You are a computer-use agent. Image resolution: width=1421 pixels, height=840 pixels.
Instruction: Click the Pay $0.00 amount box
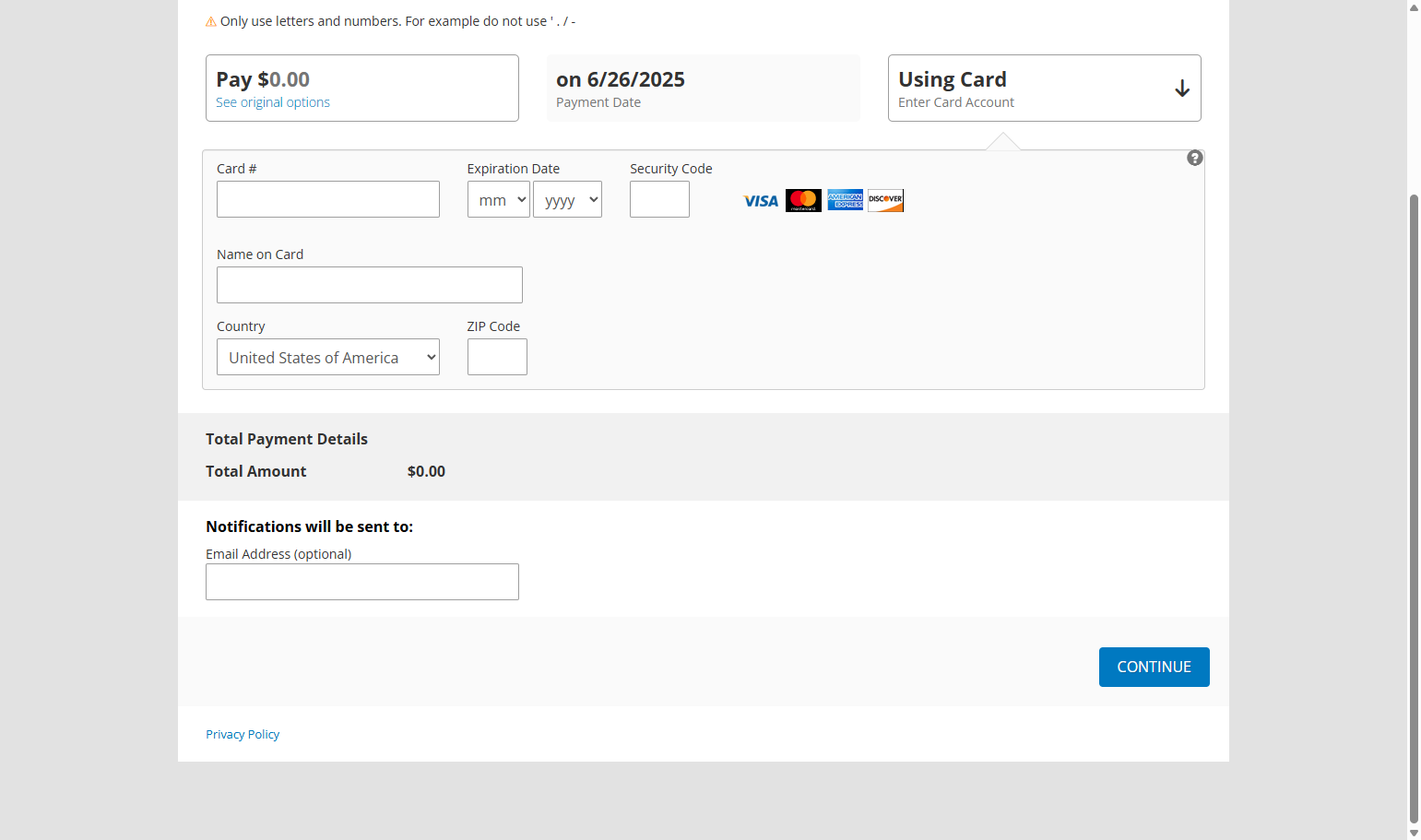(x=361, y=88)
